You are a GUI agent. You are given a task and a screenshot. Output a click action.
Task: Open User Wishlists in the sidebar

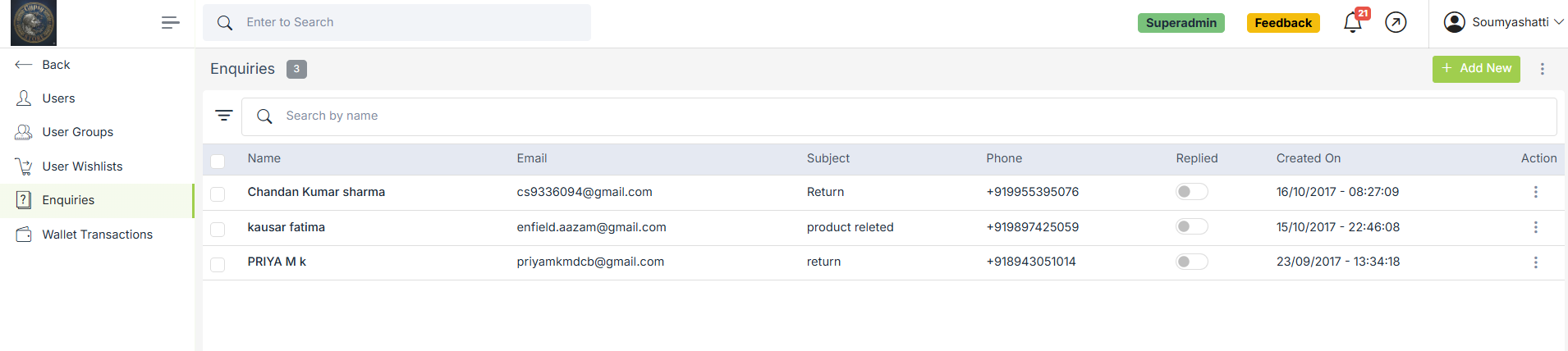pos(82,166)
